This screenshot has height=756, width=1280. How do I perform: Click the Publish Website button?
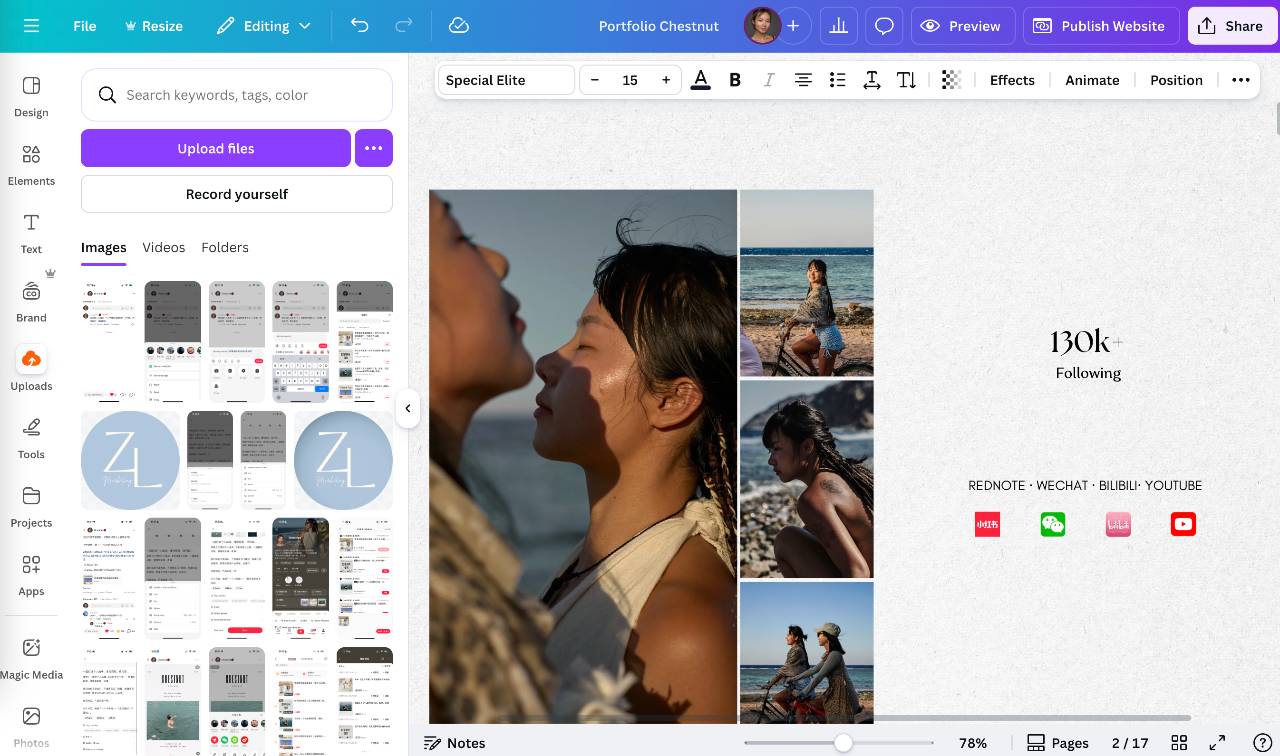pos(1101,26)
